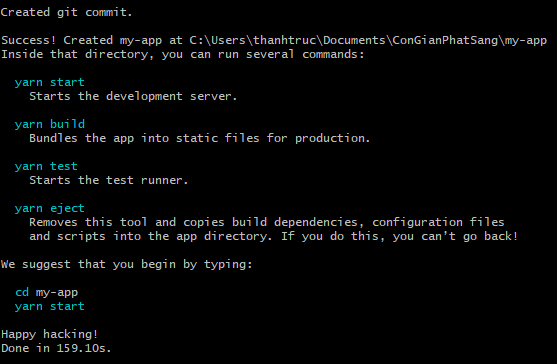557x364 pixels.
Task: Click the 'Happy hacking!' message
Action: tap(49, 335)
